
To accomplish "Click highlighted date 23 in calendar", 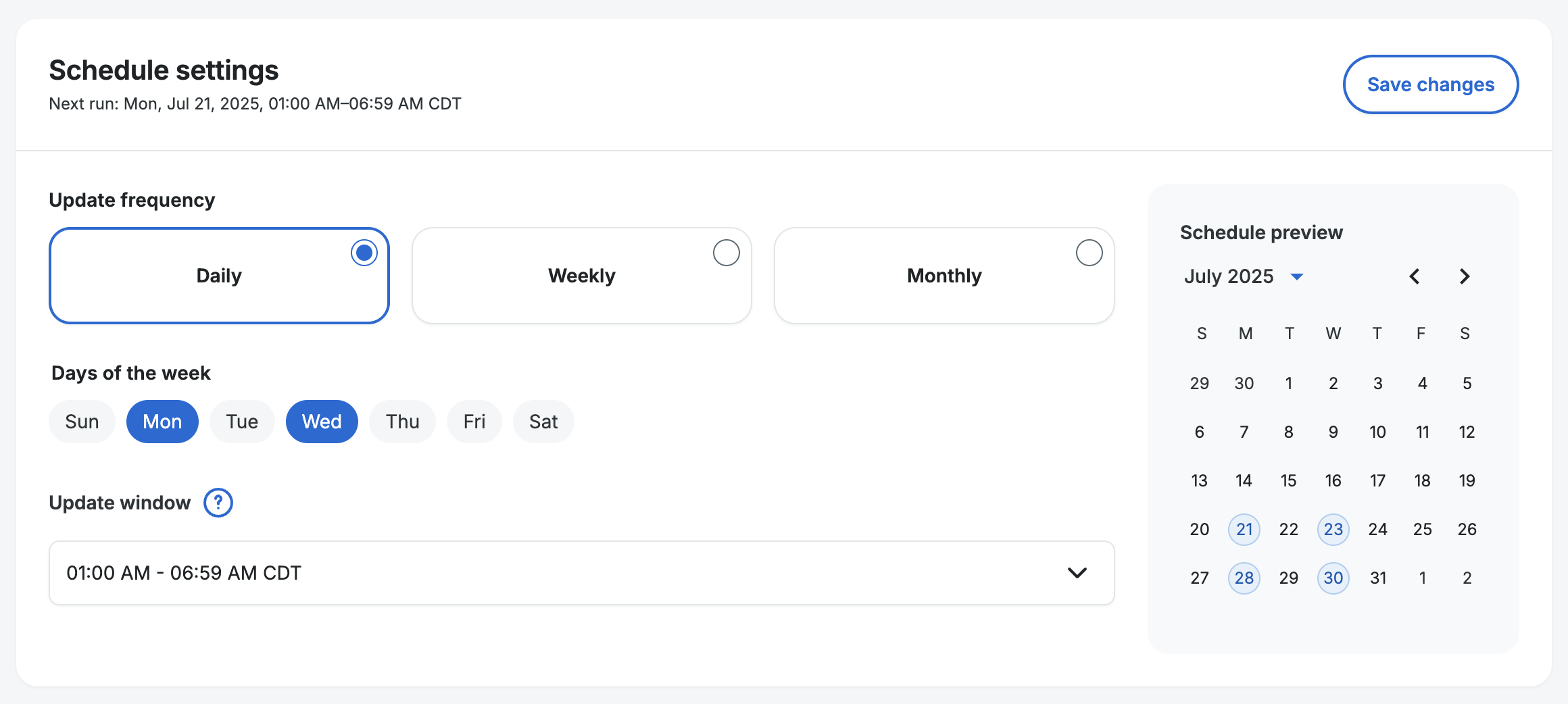I will tap(1333, 529).
